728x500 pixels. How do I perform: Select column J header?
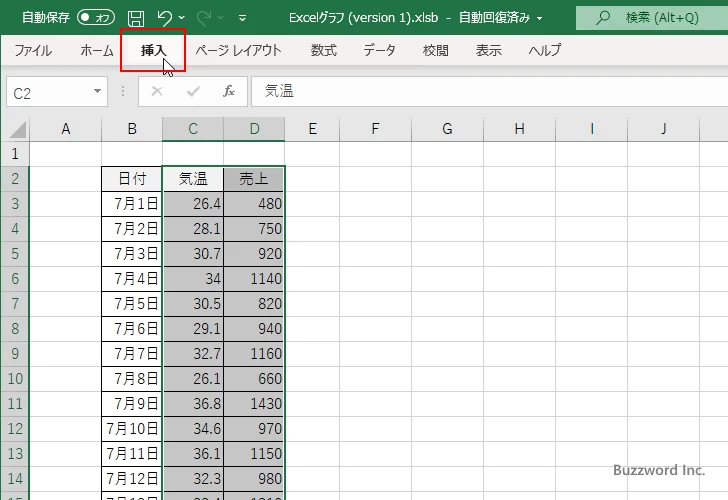tap(663, 129)
